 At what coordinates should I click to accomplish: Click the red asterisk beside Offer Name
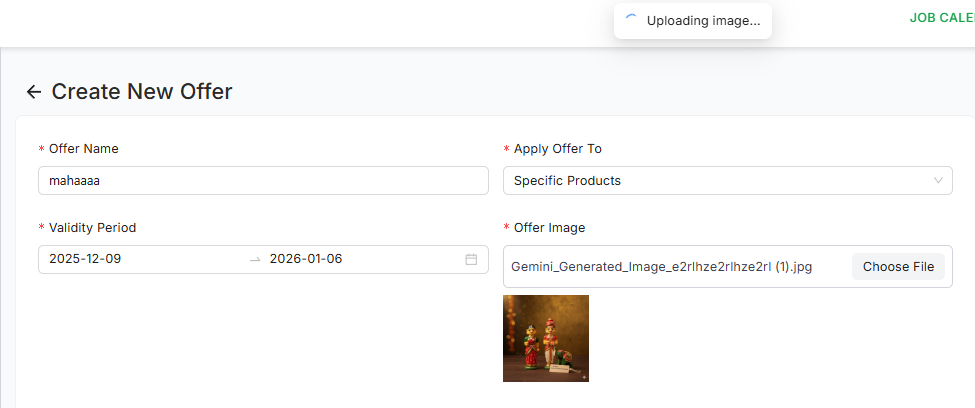click(42, 149)
